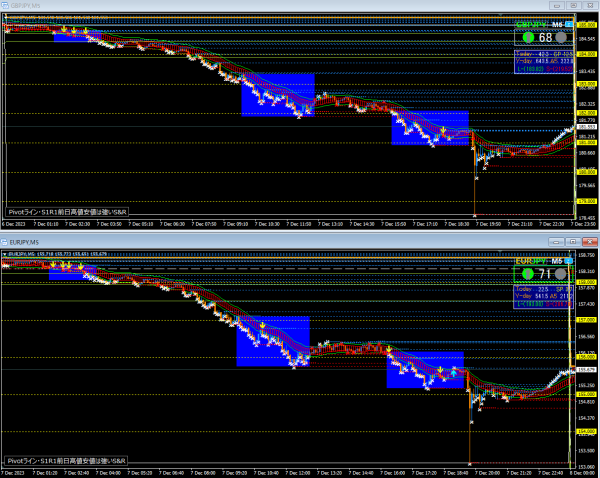Click the EURJPY chart window title icon
Image resolution: width=600 pixels, height=478 pixels.
coord(5,242)
